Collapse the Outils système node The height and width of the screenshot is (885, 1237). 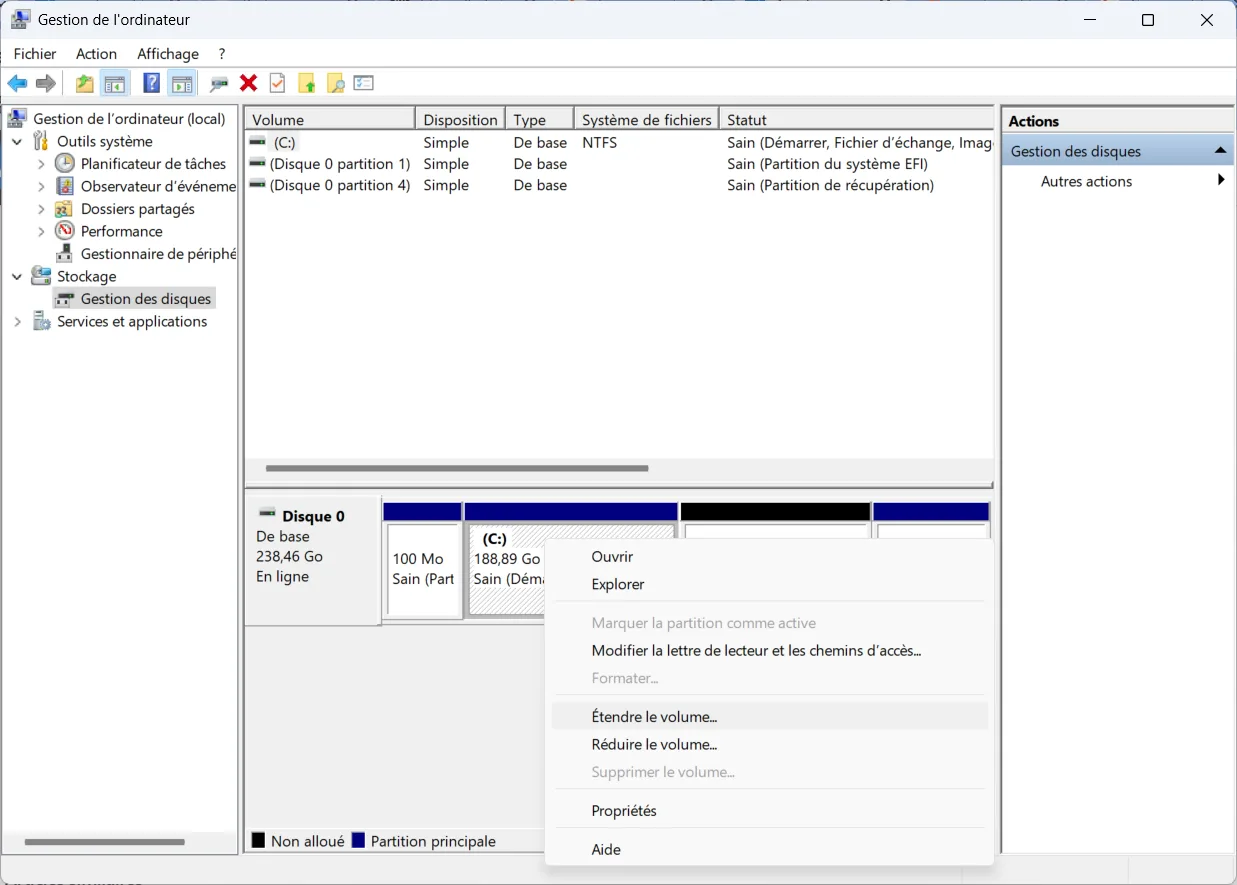pos(17,142)
